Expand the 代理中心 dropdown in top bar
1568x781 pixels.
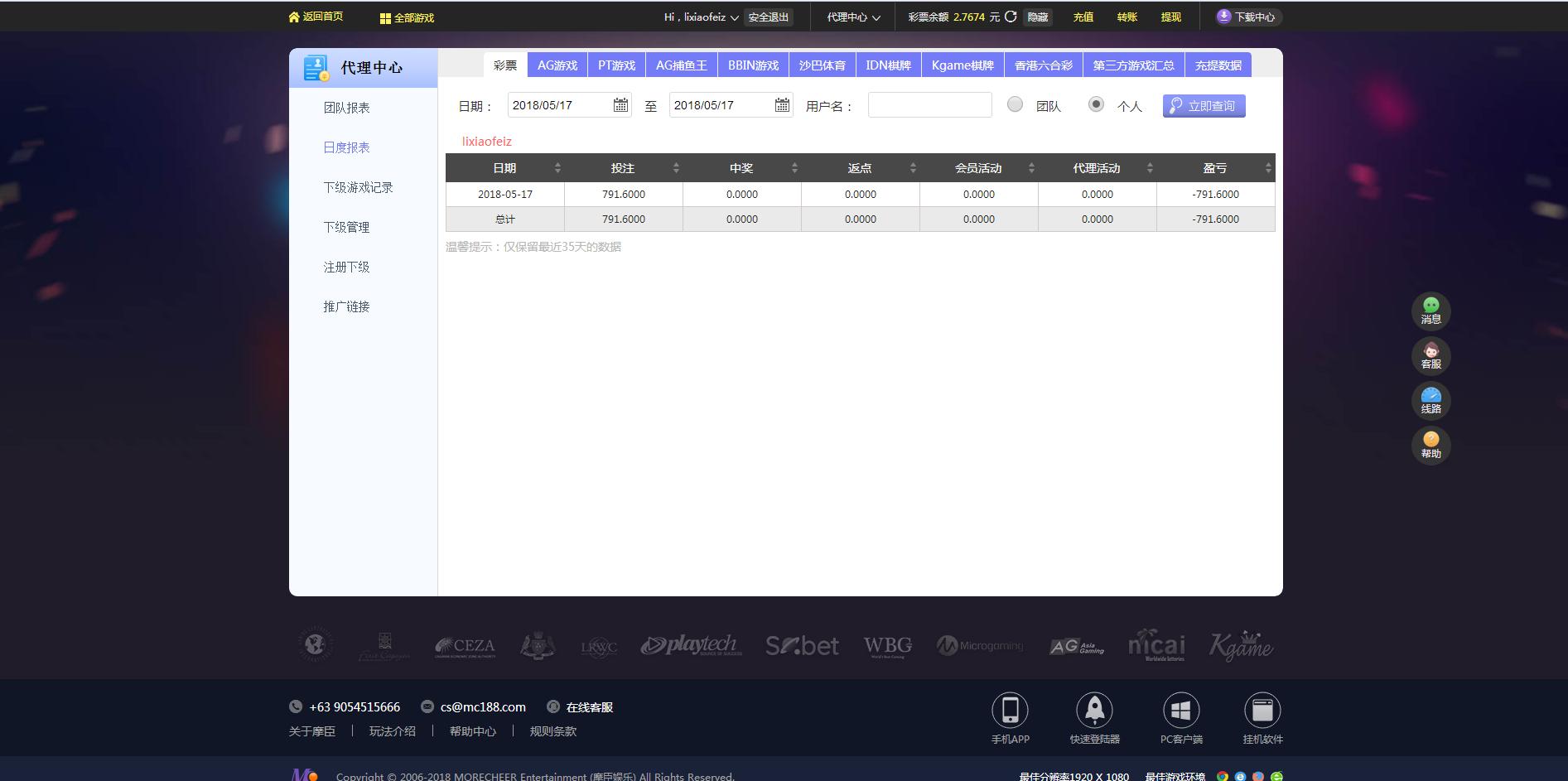point(850,16)
